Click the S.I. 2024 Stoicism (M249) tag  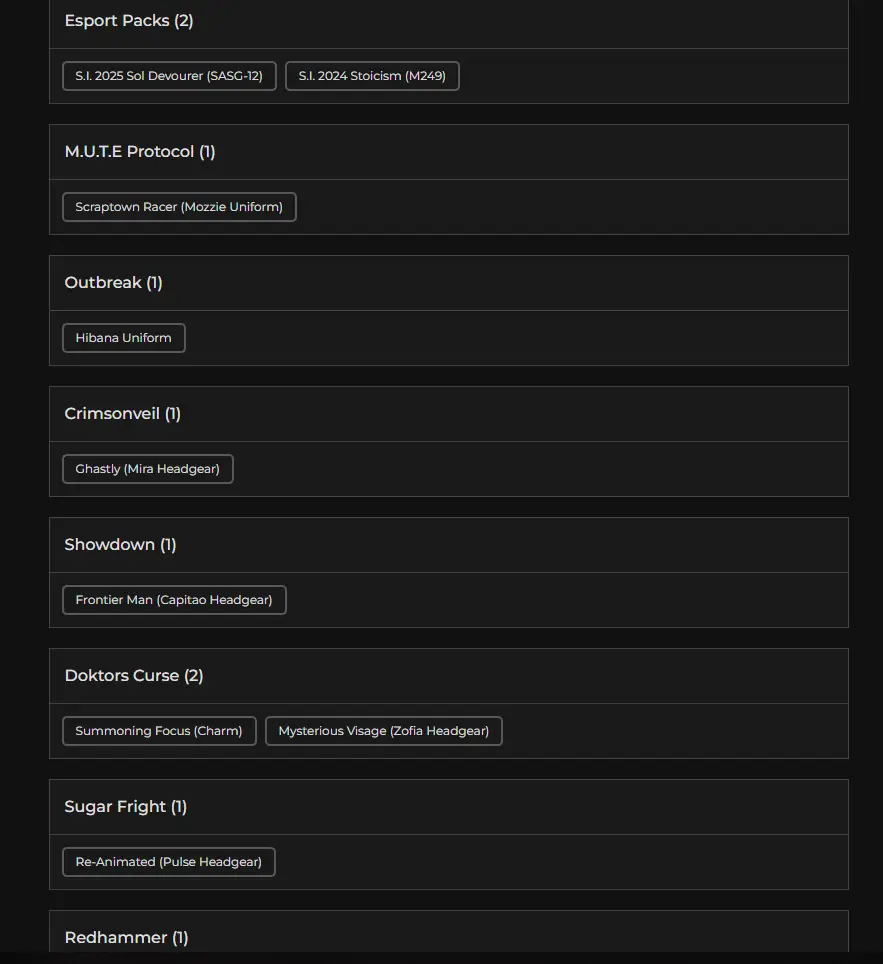pos(372,76)
